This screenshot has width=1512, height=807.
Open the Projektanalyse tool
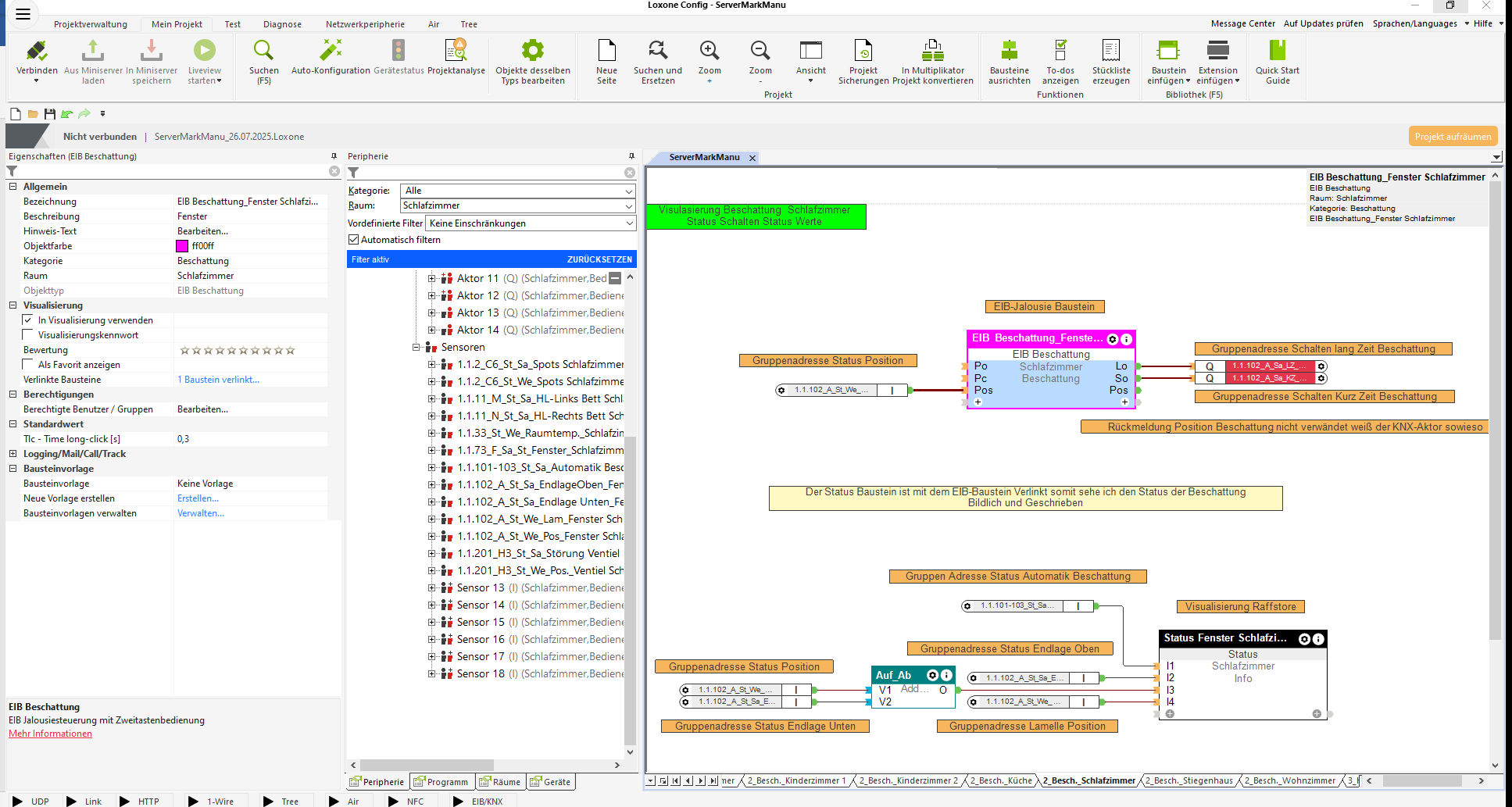click(456, 52)
